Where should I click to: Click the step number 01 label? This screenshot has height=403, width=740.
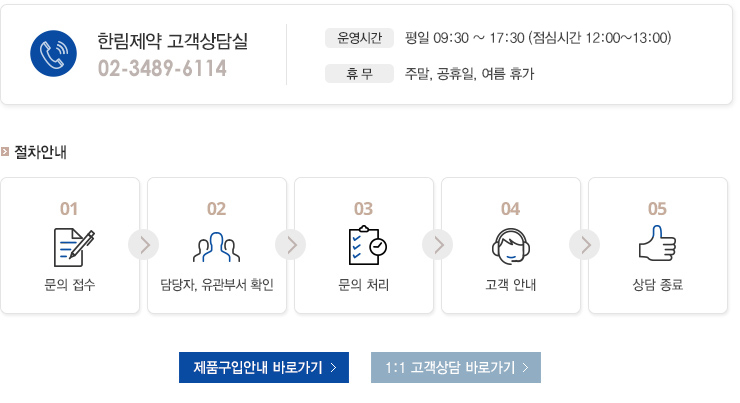[x=69, y=209]
